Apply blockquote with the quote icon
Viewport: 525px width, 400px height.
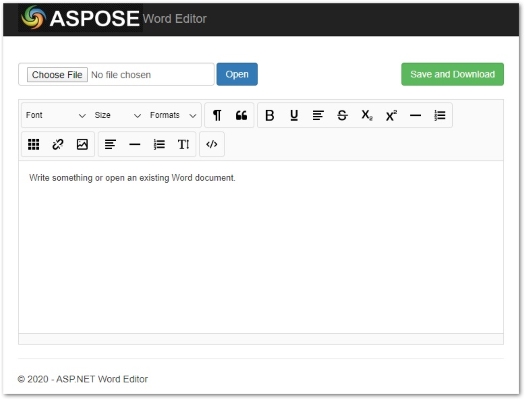pyautogui.click(x=241, y=115)
